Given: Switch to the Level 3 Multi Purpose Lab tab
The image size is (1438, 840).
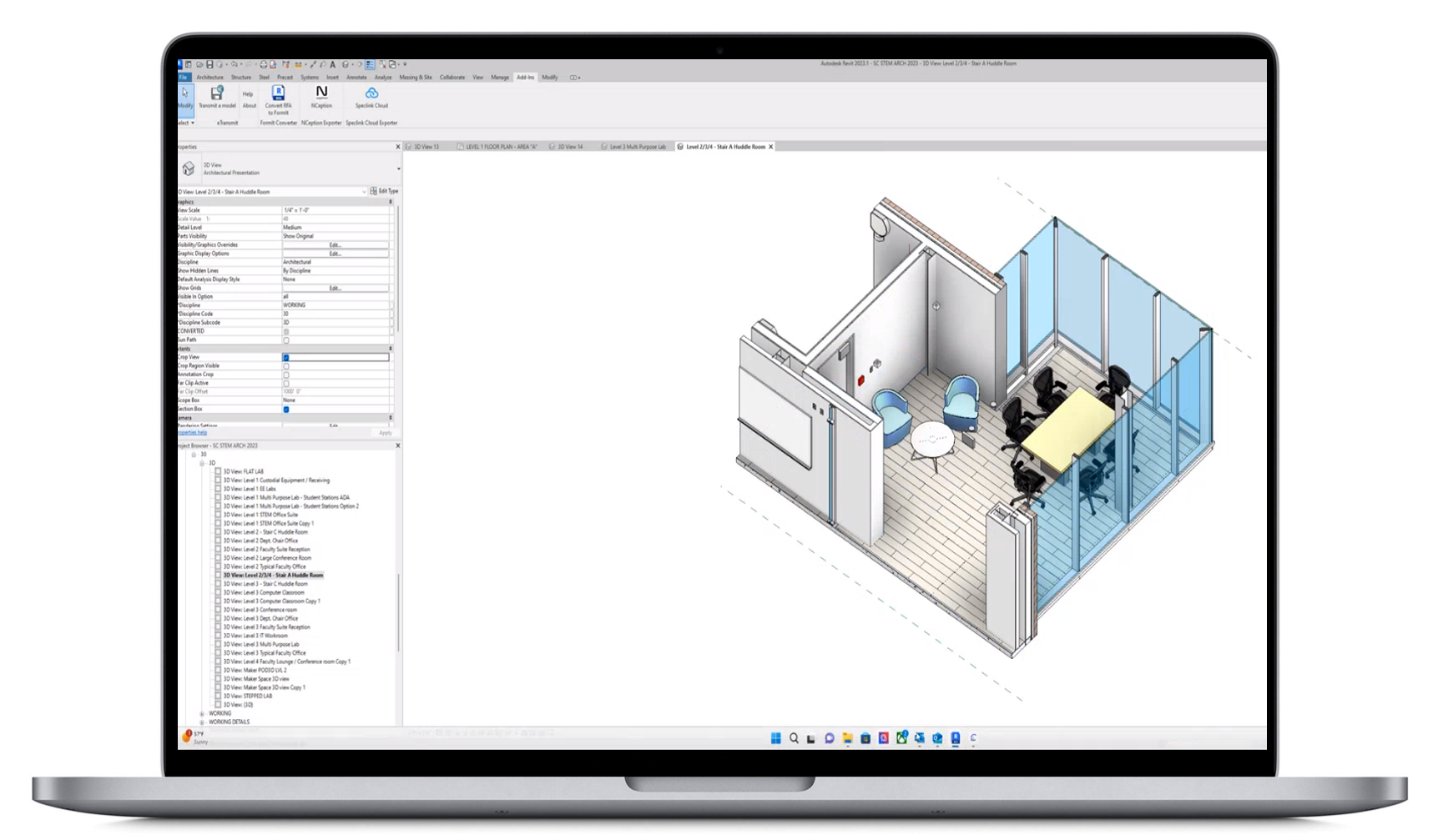Looking at the screenshot, I should 638,146.
